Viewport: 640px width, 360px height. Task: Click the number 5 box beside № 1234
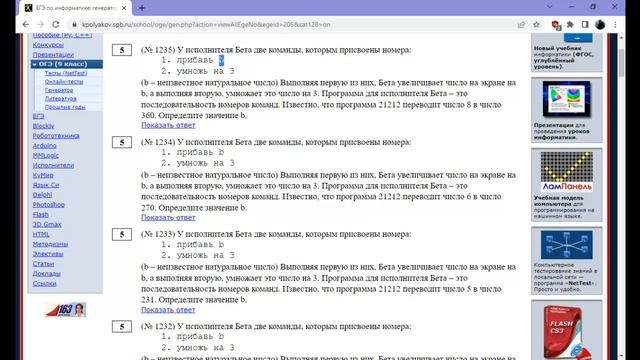[x=122, y=142]
